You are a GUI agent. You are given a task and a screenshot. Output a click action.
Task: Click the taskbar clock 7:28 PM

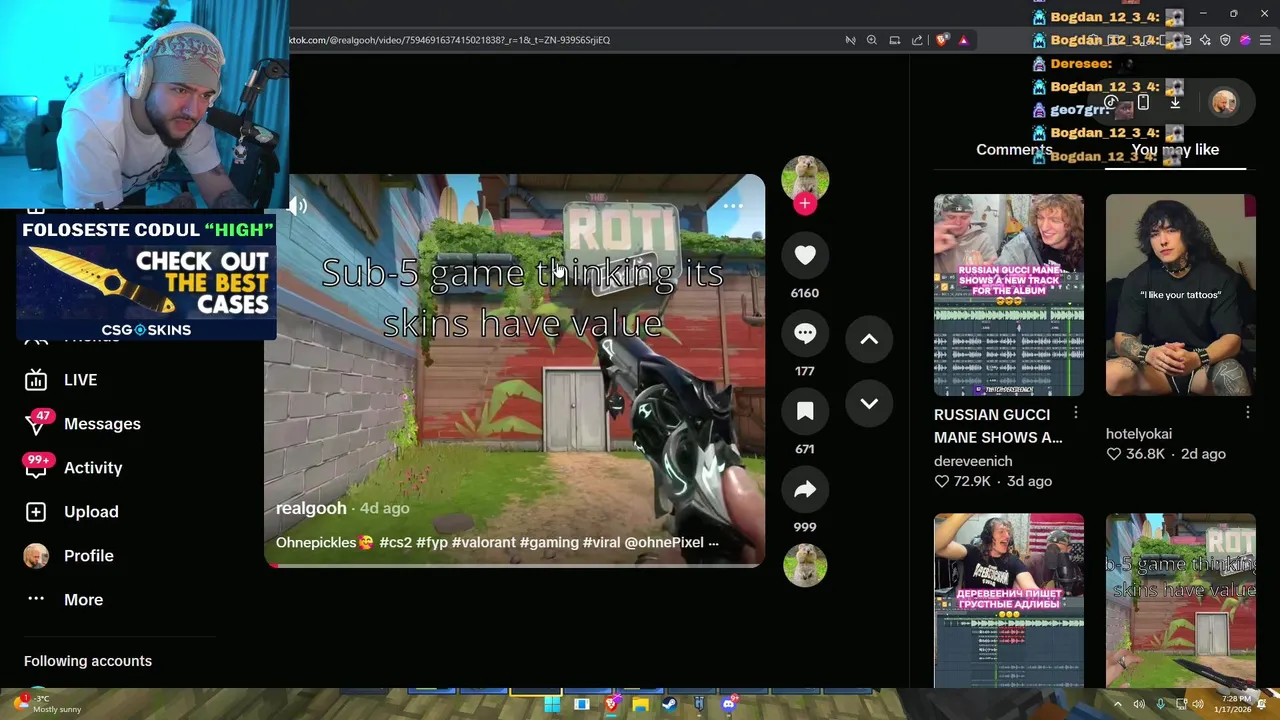[1235, 704]
